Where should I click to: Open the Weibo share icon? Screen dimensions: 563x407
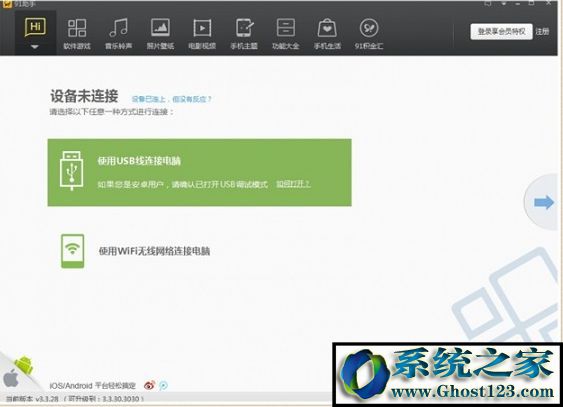(149, 385)
